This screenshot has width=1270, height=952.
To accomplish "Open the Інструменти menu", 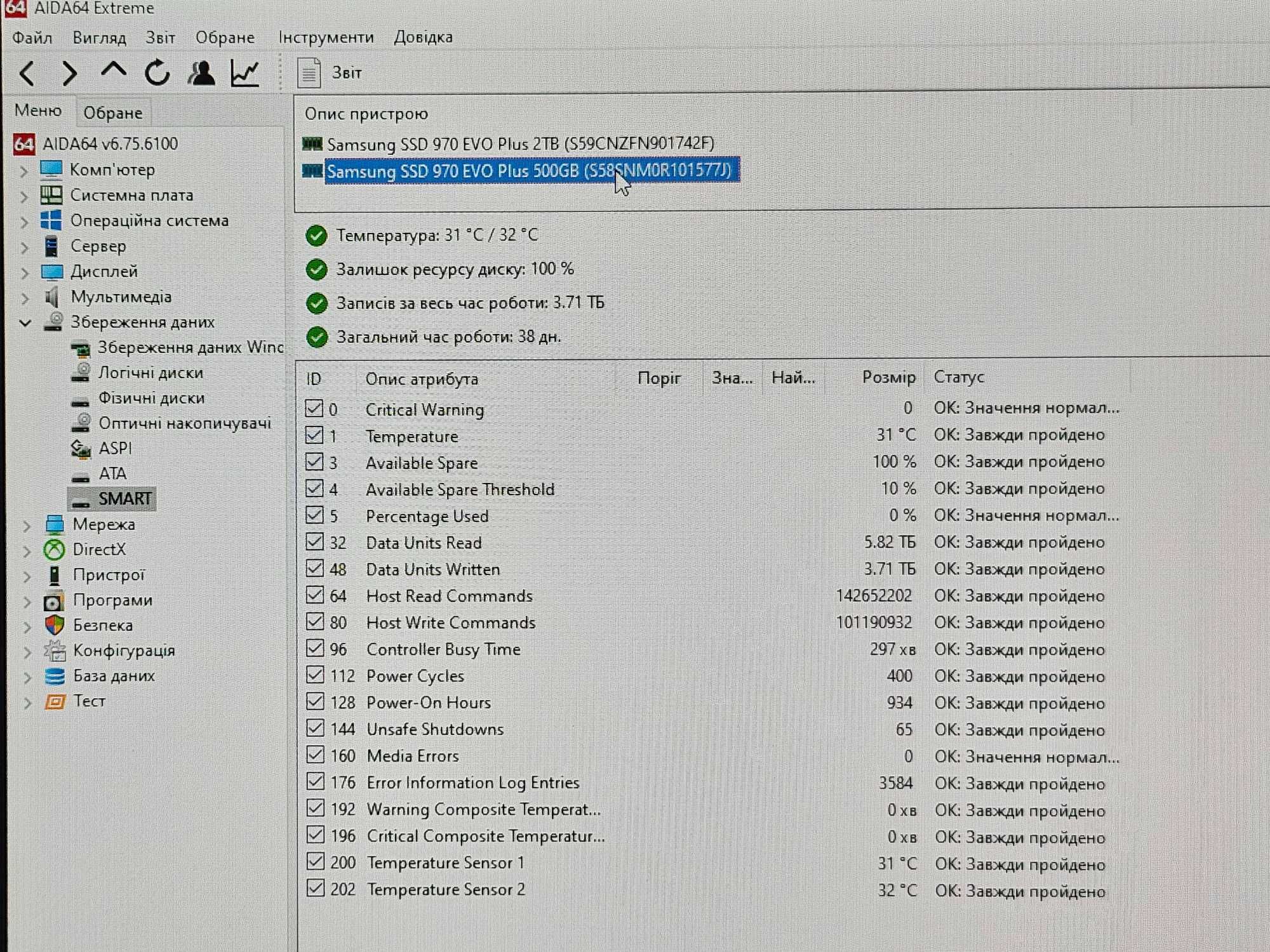I will [326, 37].
